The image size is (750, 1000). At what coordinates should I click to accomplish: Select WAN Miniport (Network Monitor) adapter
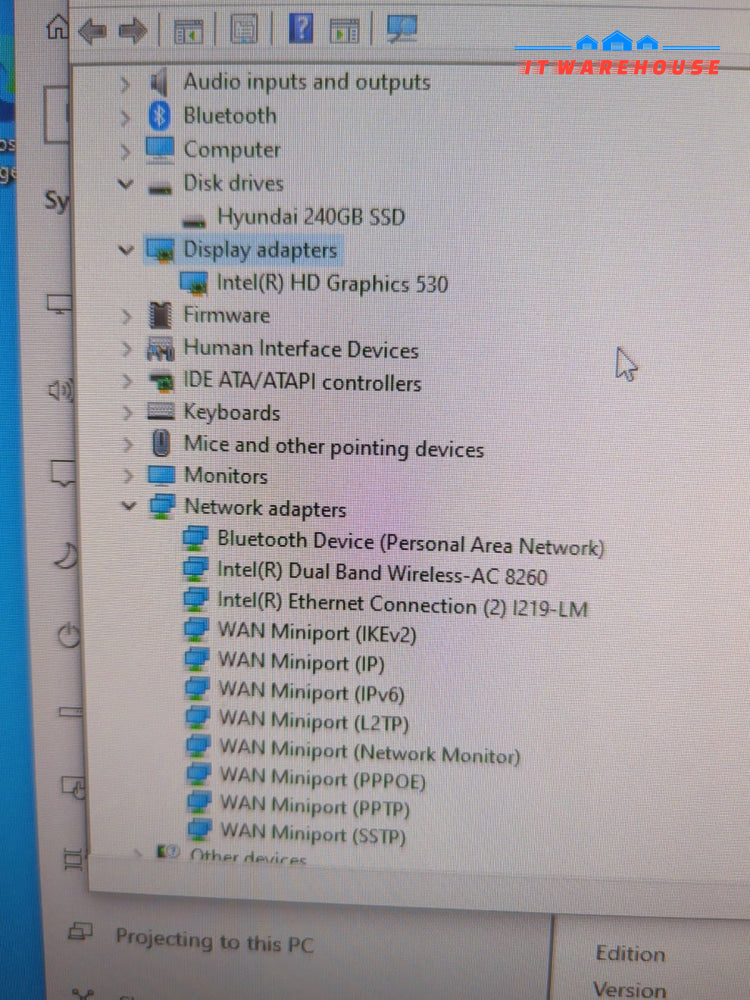point(369,753)
